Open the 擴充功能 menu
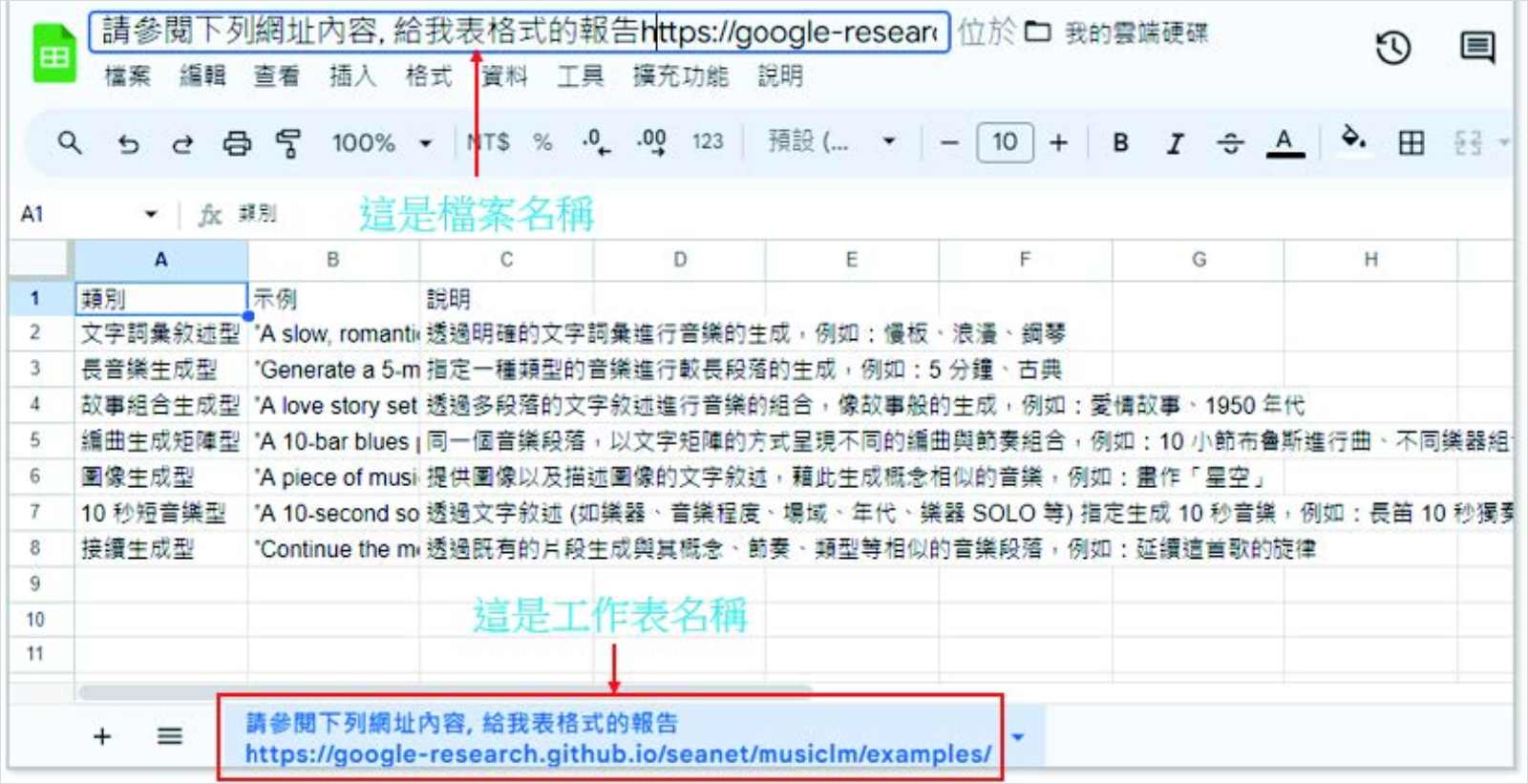This screenshot has width=1528, height=784. (x=681, y=76)
